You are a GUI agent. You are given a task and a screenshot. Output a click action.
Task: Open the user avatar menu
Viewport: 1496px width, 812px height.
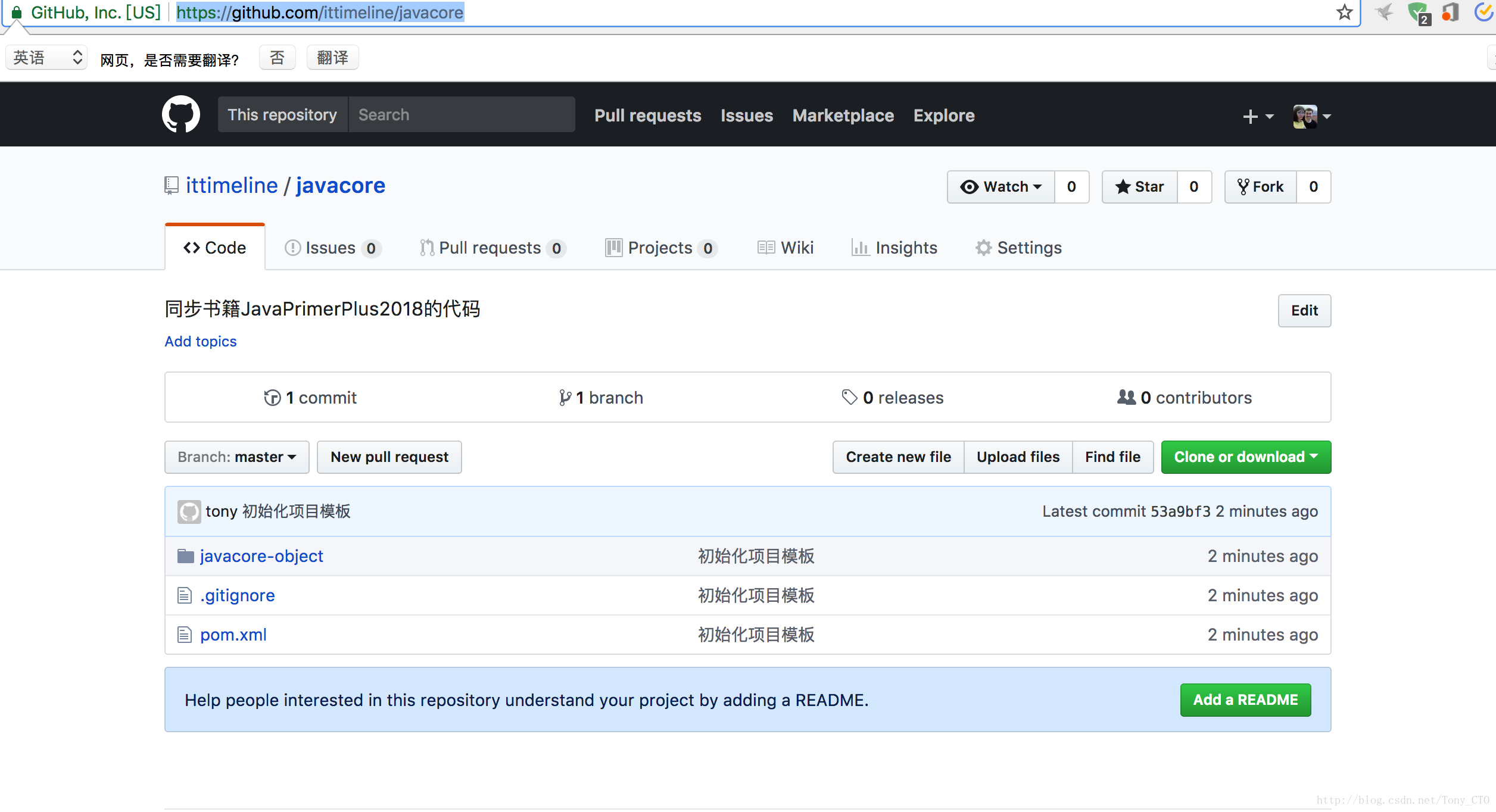pos(1312,116)
